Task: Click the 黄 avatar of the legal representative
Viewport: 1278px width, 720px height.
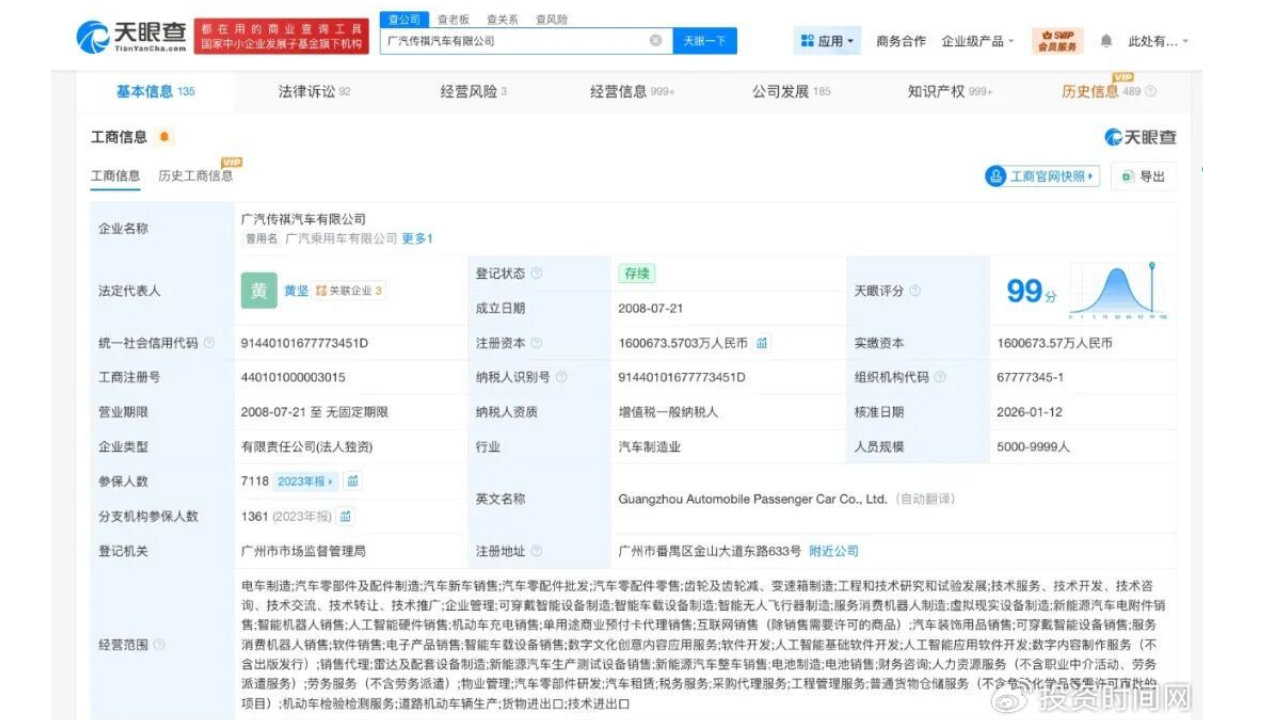Action: coord(258,290)
